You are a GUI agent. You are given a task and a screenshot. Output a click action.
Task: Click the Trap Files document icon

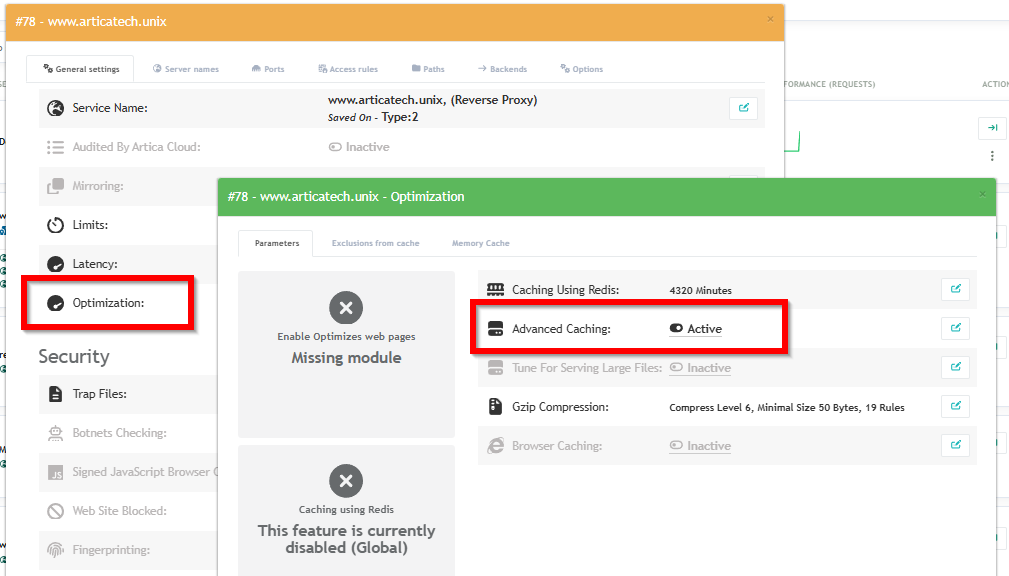click(x=55, y=394)
